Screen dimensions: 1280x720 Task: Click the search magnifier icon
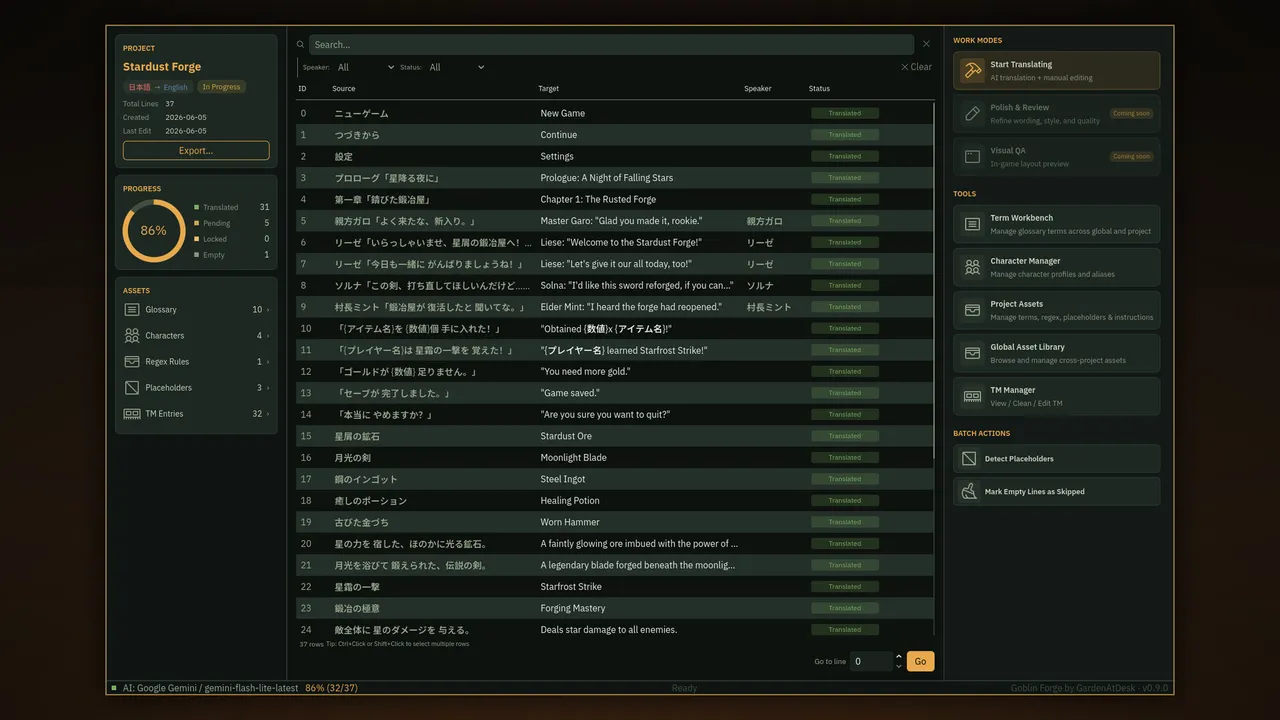[x=300, y=44]
